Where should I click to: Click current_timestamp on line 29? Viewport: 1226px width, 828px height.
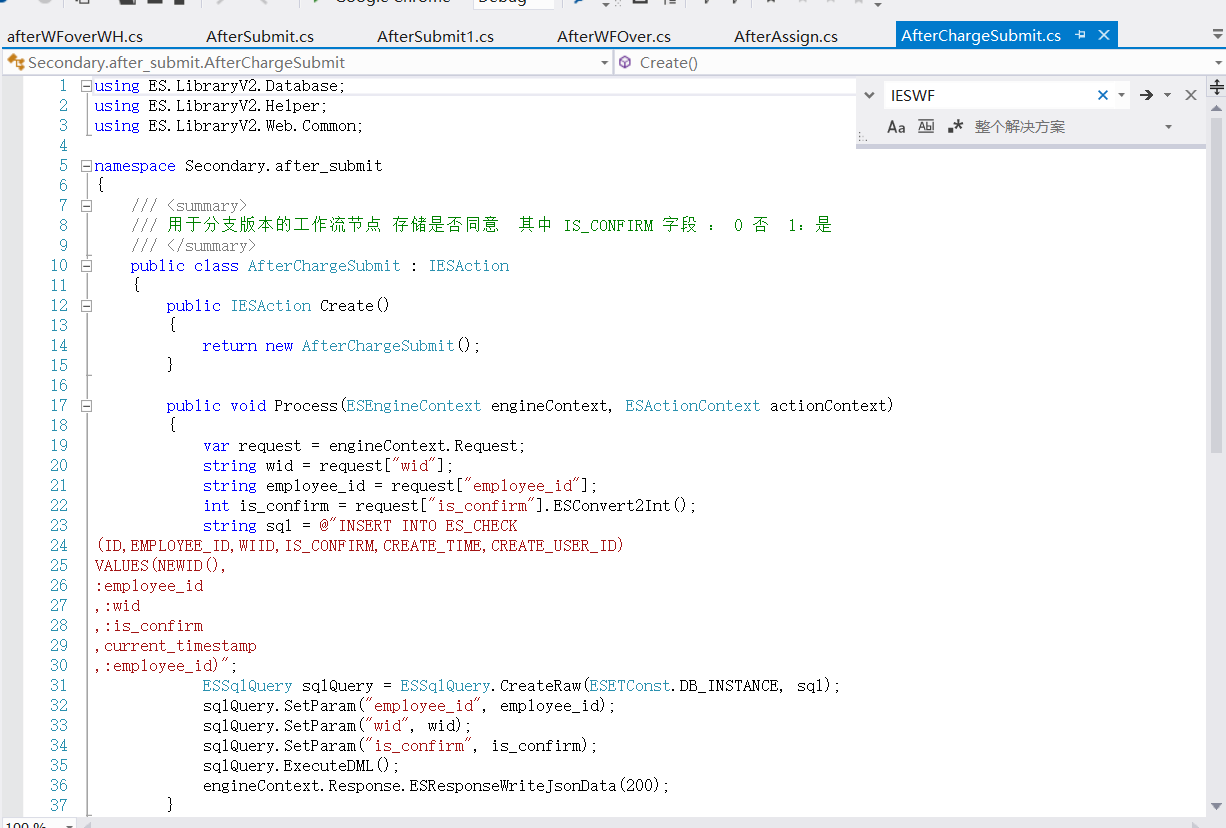click(x=180, y=646)
